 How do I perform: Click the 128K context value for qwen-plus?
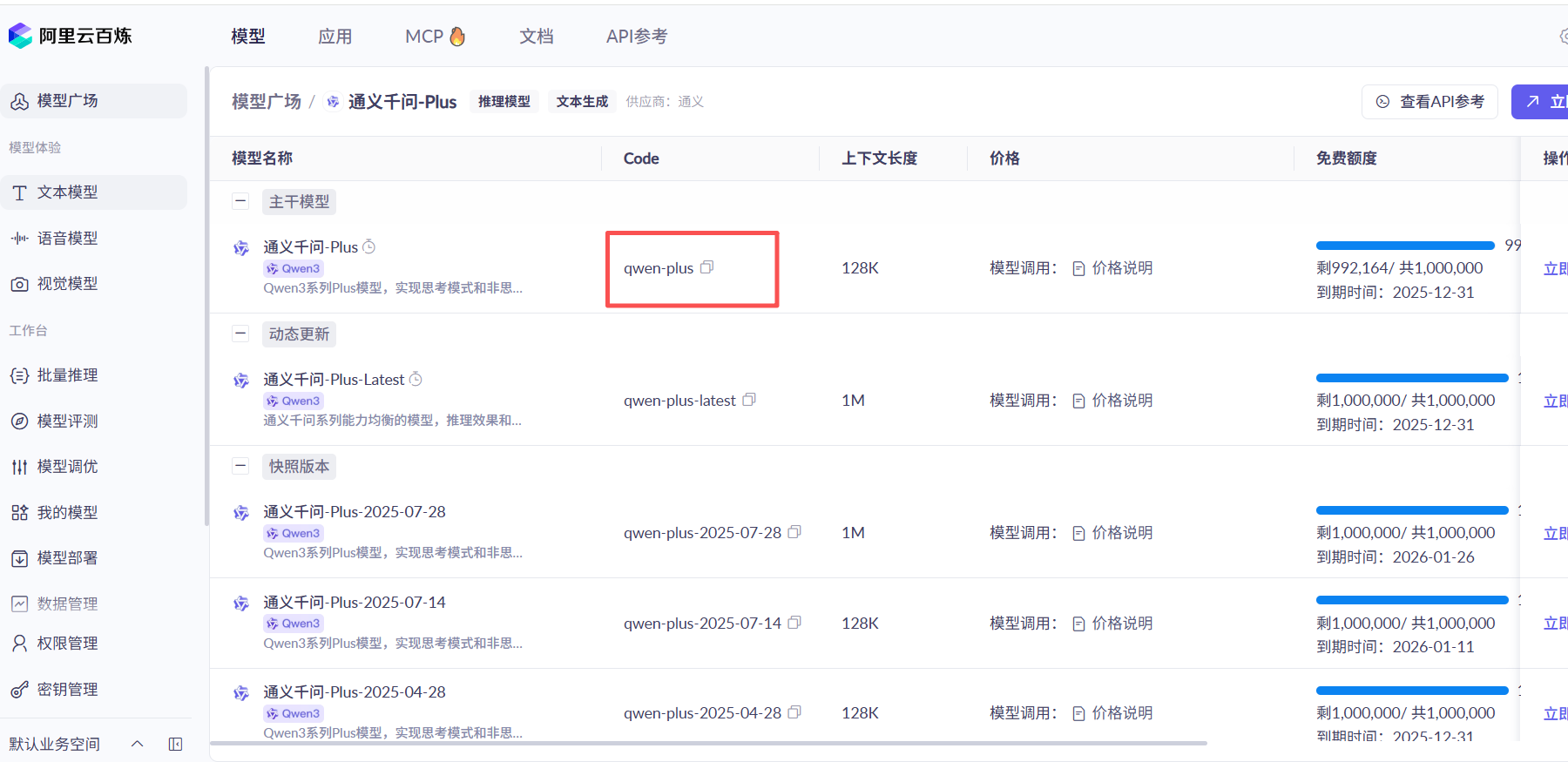coord(861,268)
